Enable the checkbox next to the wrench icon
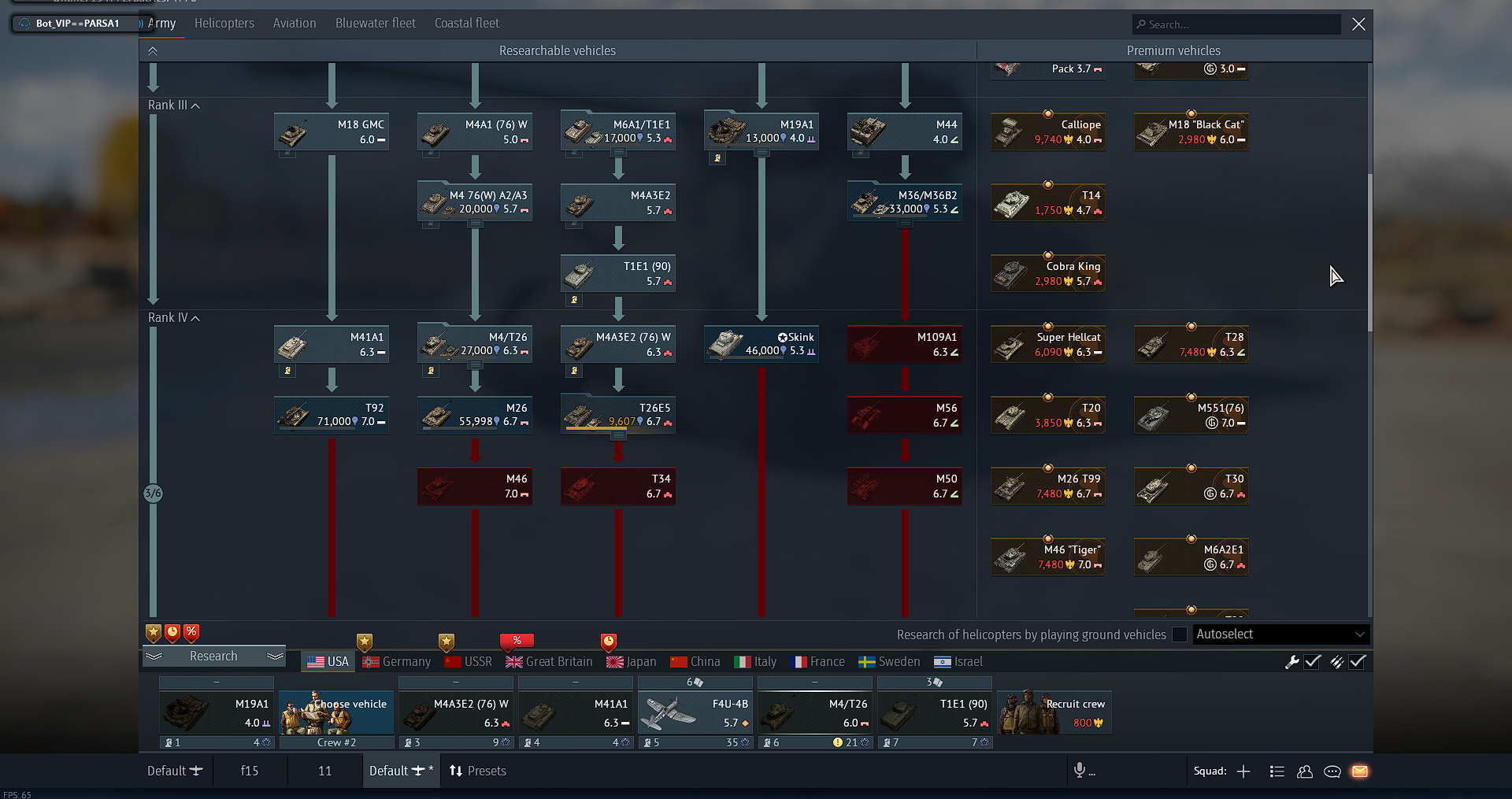The width and height of the screenshot is (1512, 799). tap(1311, 662)
